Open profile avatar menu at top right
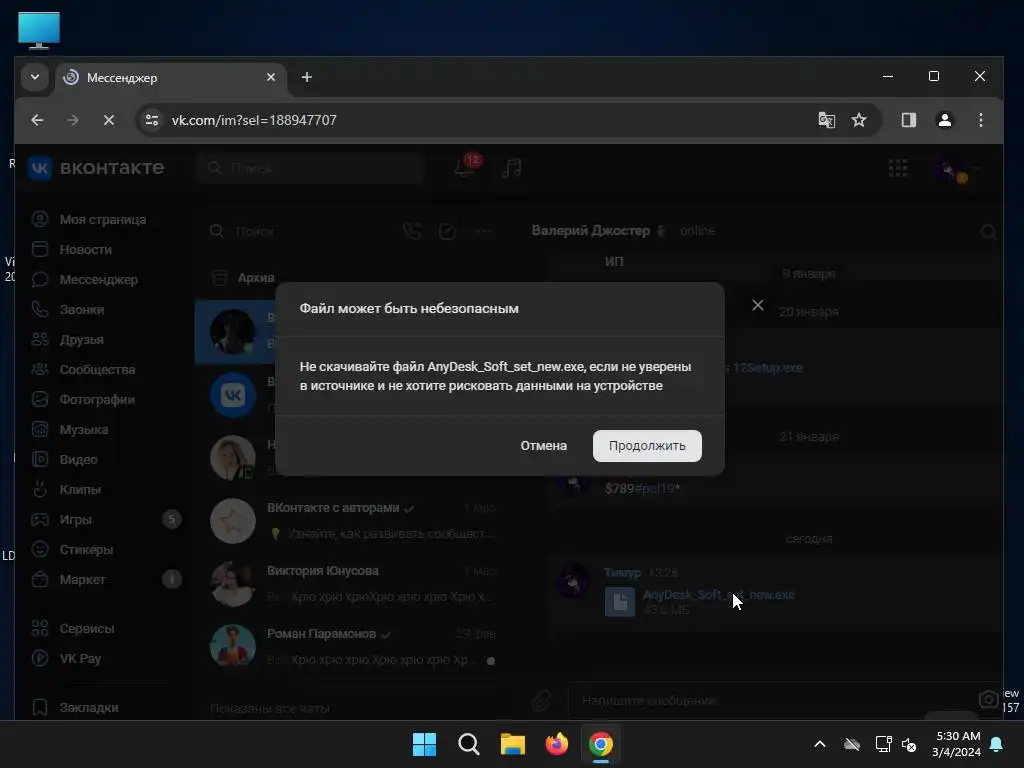The image size is (1024, 768). pos(955,168)
